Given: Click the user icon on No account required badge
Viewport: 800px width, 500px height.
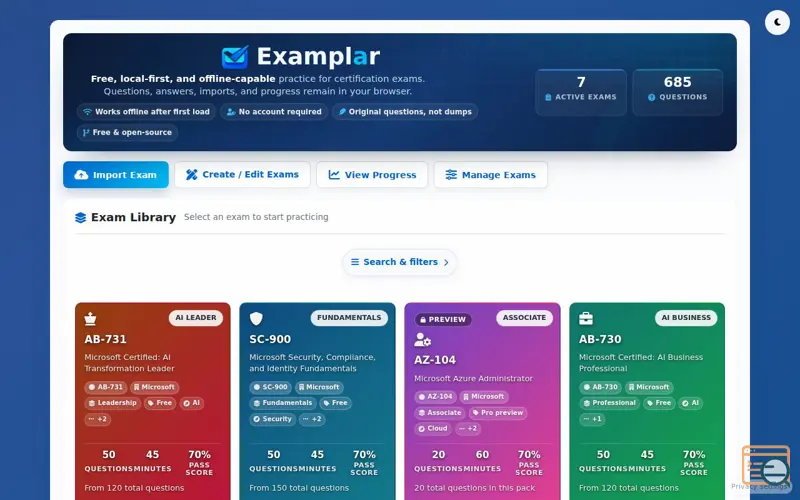Looking at the screenshot, I should click(231, 112).
